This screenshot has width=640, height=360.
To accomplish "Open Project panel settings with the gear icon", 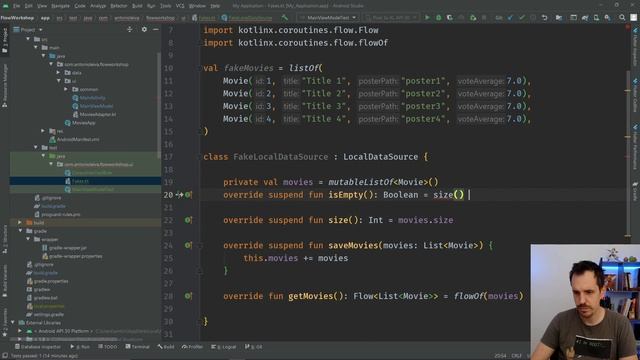I will coord(144,29).
